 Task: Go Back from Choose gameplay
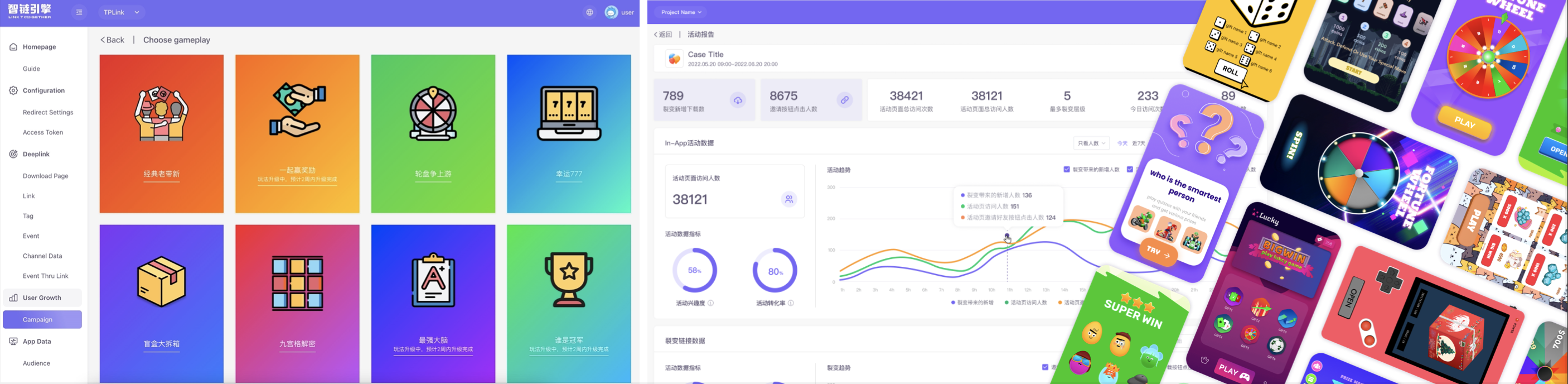coord(112,40)
